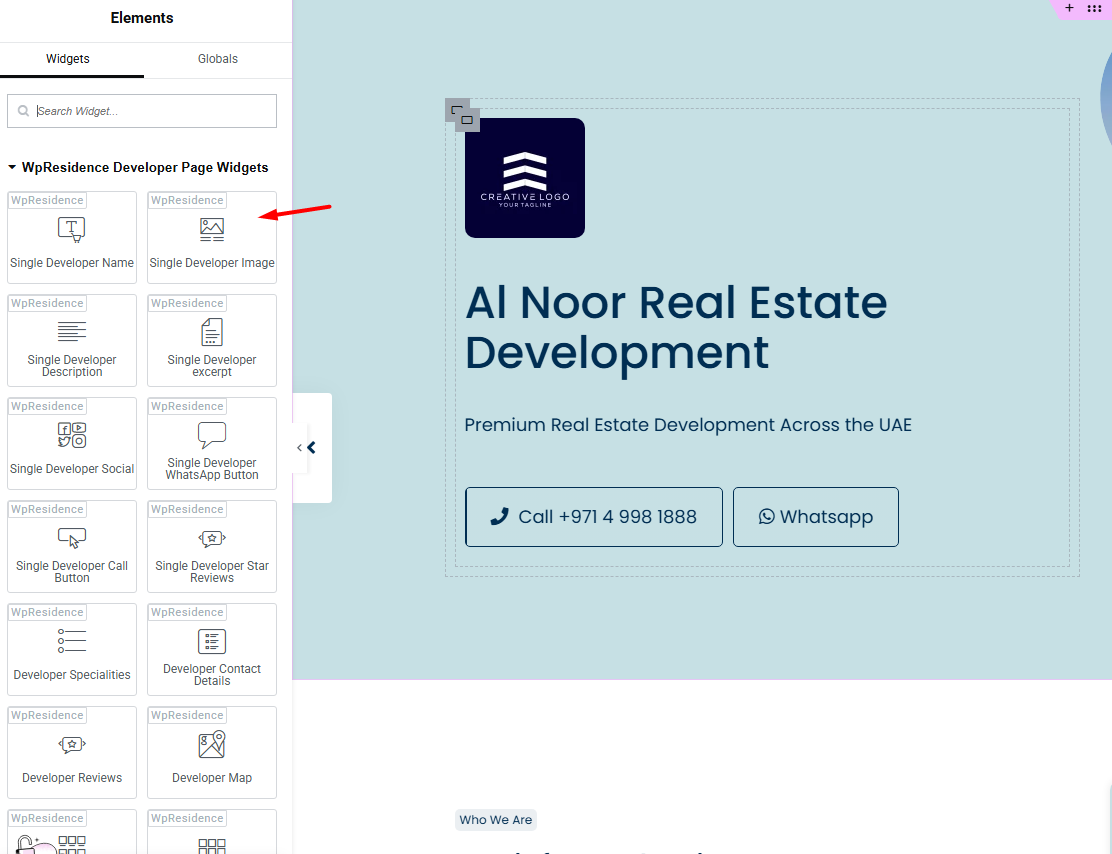Pick the Single Developer WhatsApp Button widget

[212, 447]
